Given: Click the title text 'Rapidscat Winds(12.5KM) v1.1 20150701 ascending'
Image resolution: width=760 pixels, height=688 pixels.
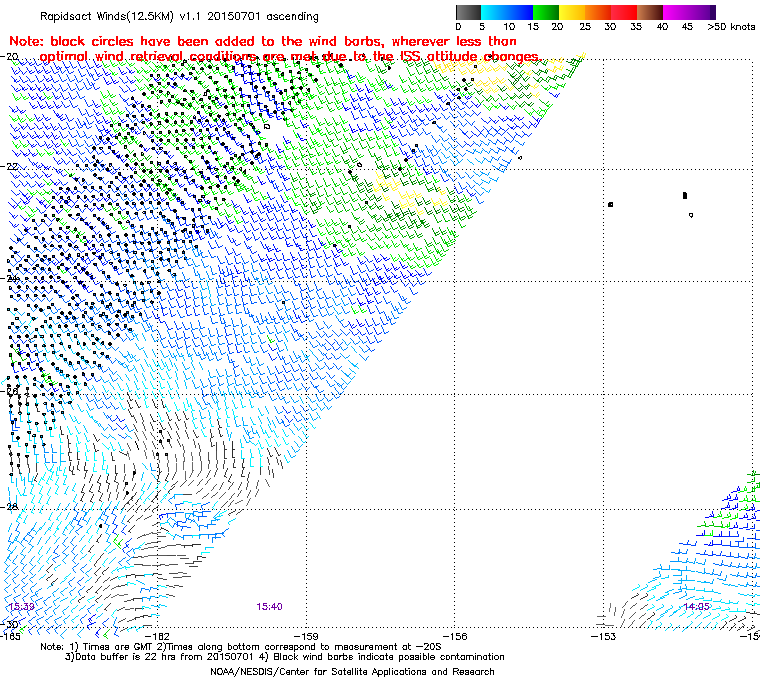Looking at the screenshot, I should (179, 16).
